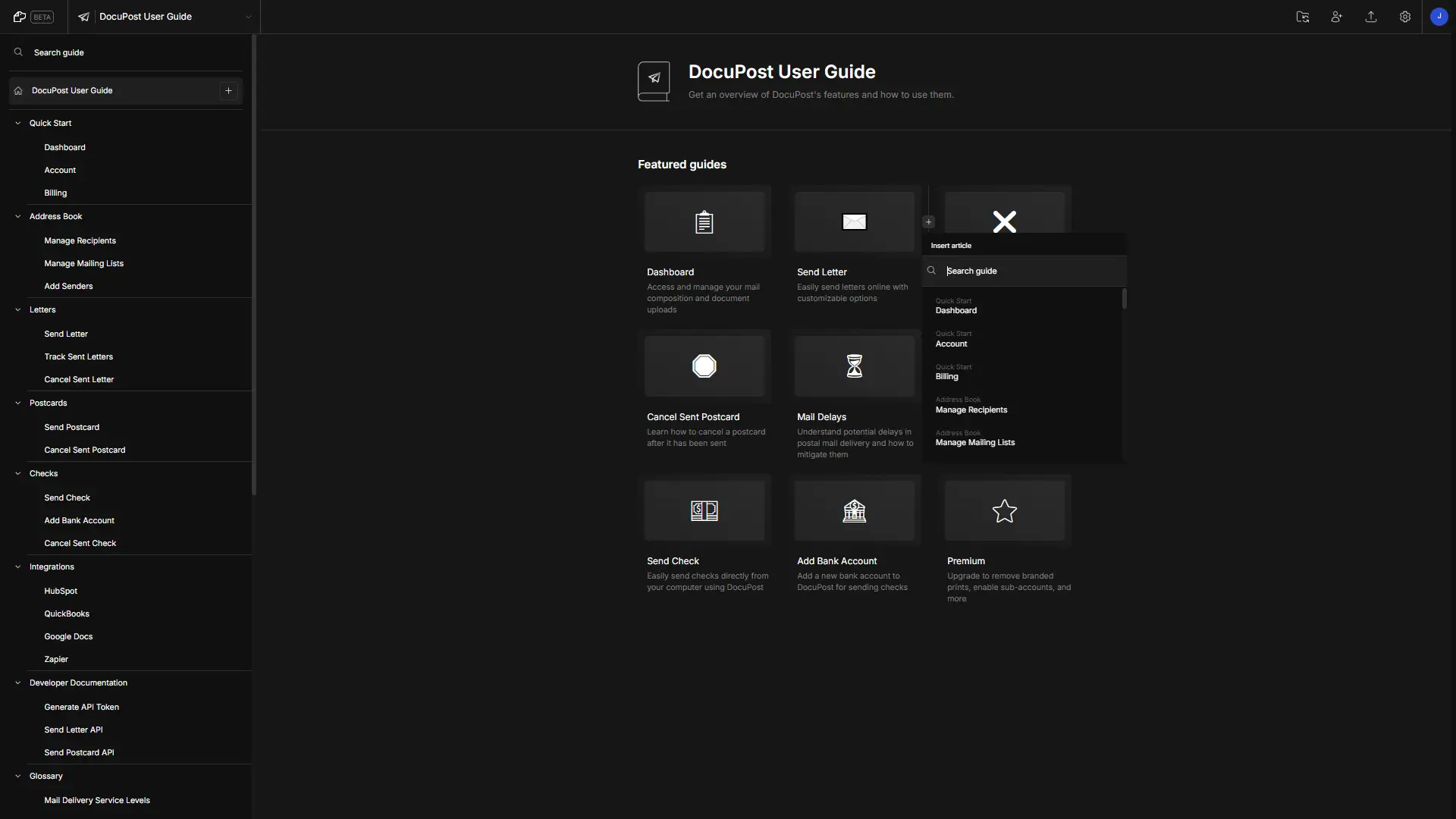Viewport: 1456px width, 819px height.
Task: Click the Send Check banknote icon
Action: (704, 511)
